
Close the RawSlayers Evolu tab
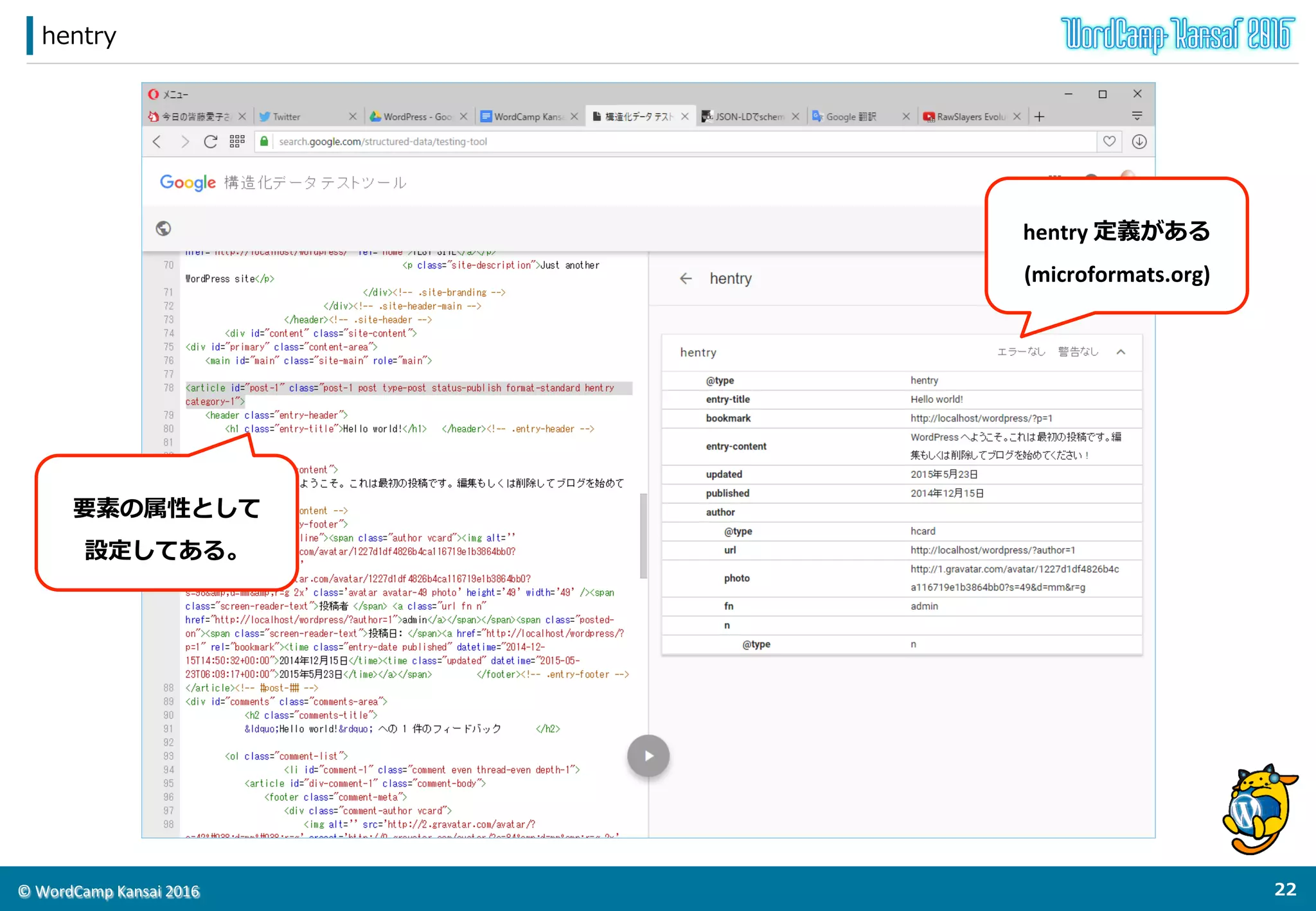[1017, 116]
